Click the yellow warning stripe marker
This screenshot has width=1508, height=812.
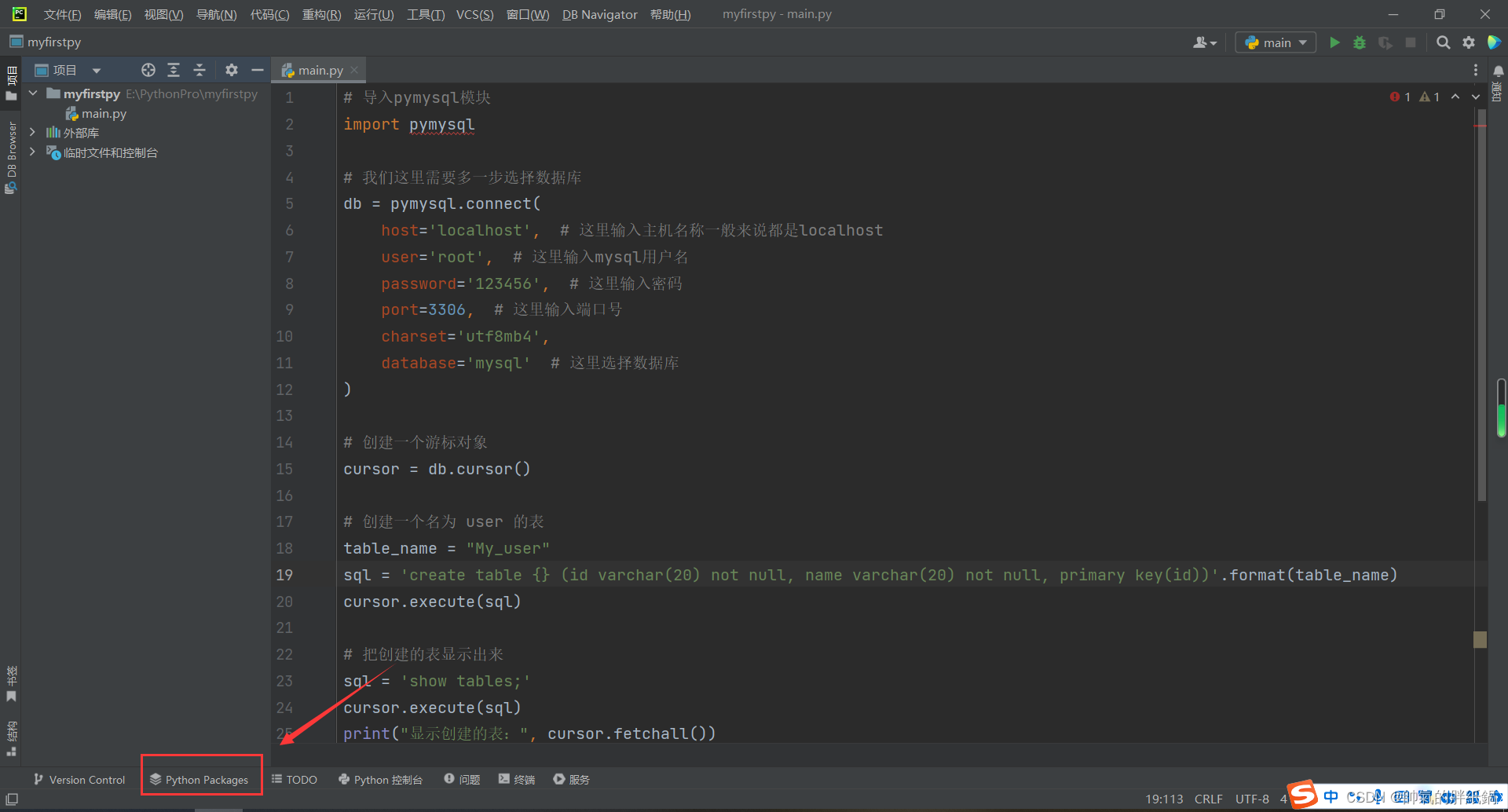1480,639
